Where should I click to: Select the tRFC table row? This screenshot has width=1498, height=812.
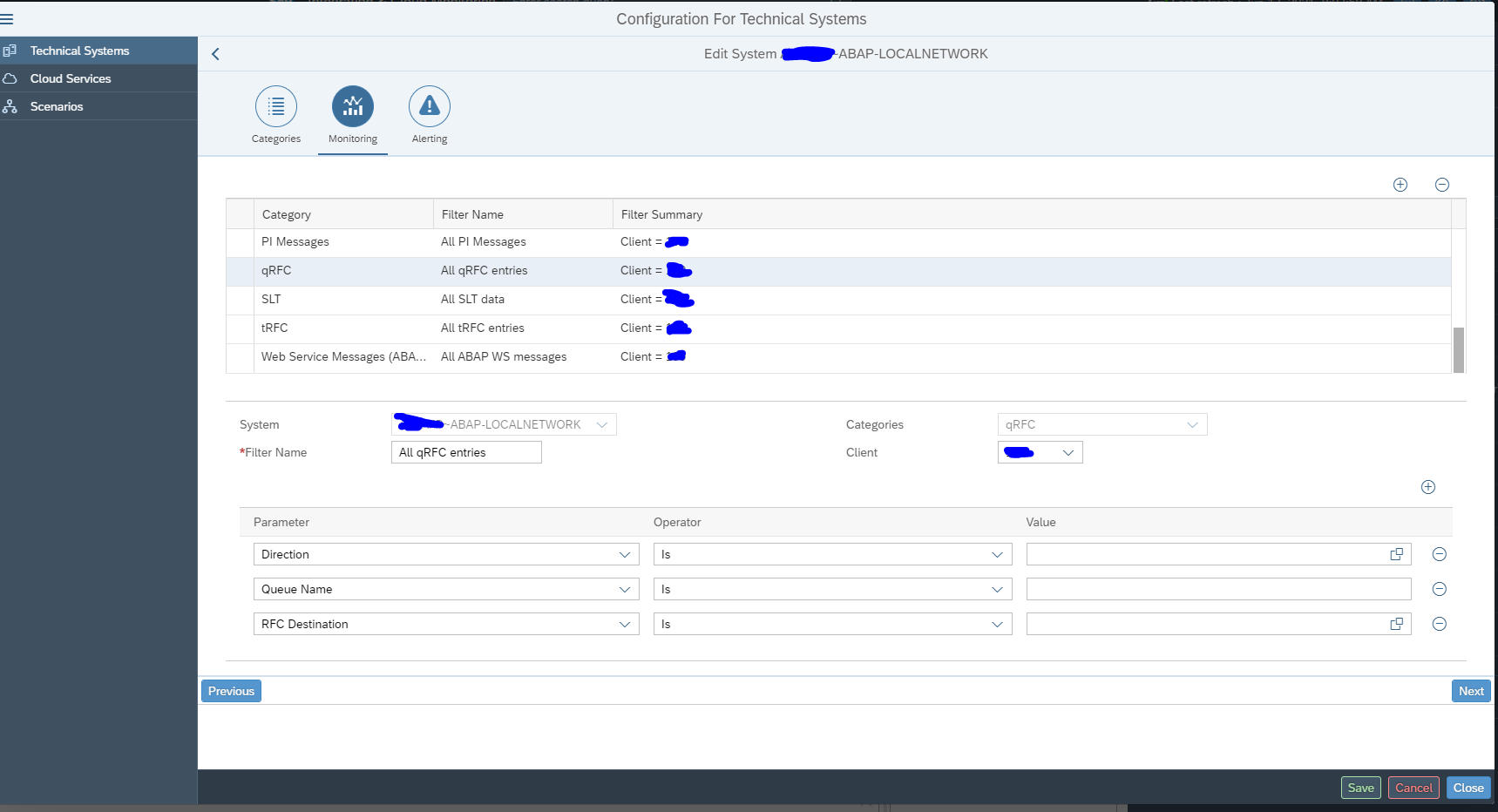pos(838,328)
